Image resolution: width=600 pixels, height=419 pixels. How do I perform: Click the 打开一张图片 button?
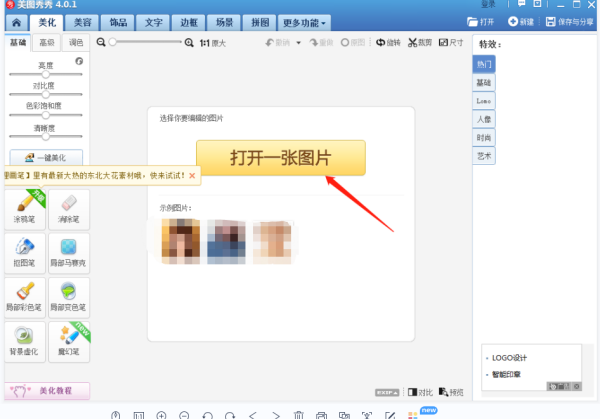coord(281,158)
